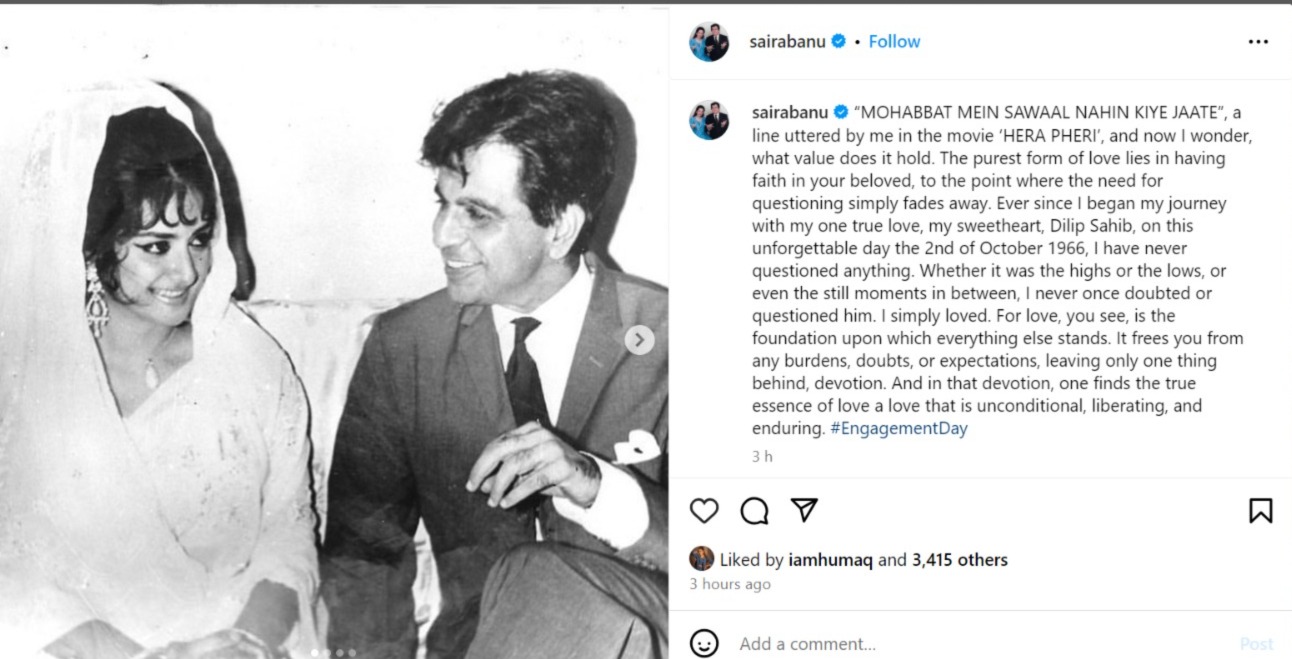The height and width of the screenshot is (659, 1292).
Task: Open the iamhumaq profile from likes
Action: click(831, 560)
